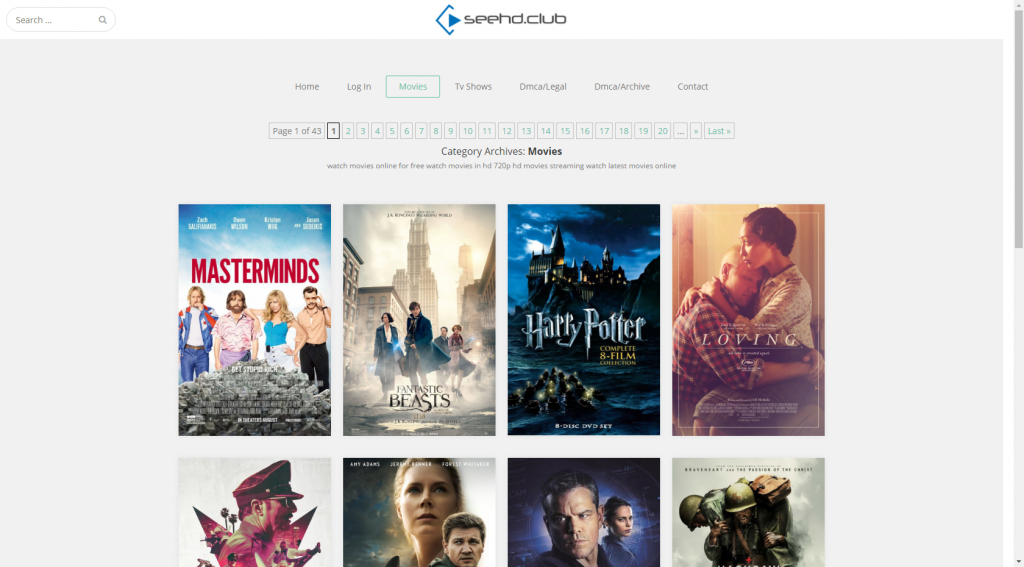This screenshot has height=567, width=1024.
Task: Click the pagination ellipsis button
Action: [x=680, y=131]
